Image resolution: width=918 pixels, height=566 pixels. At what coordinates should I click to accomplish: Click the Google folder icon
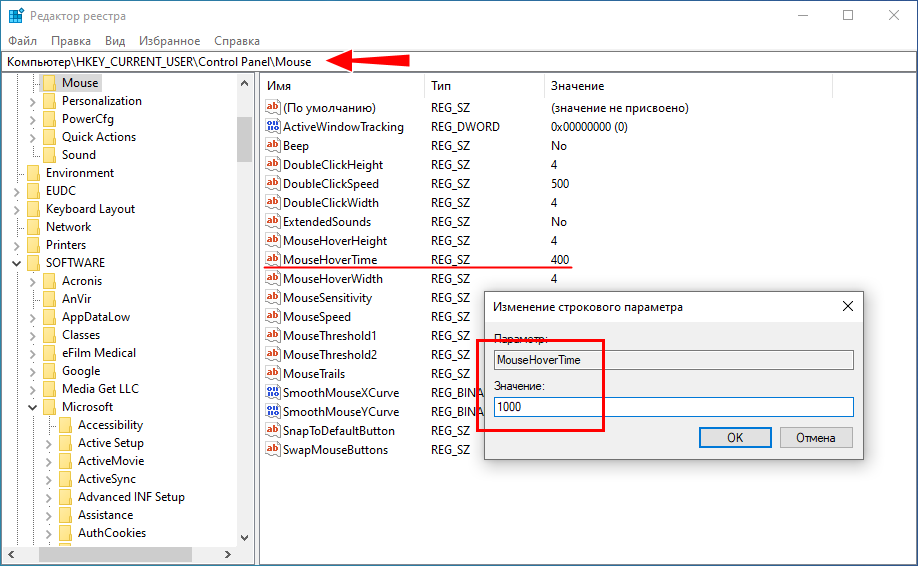point(50,371)
